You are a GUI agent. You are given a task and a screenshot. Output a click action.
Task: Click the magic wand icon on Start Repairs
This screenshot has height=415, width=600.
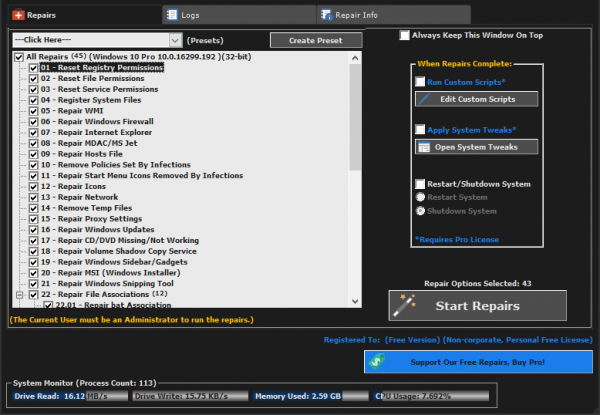pos(404,305)
